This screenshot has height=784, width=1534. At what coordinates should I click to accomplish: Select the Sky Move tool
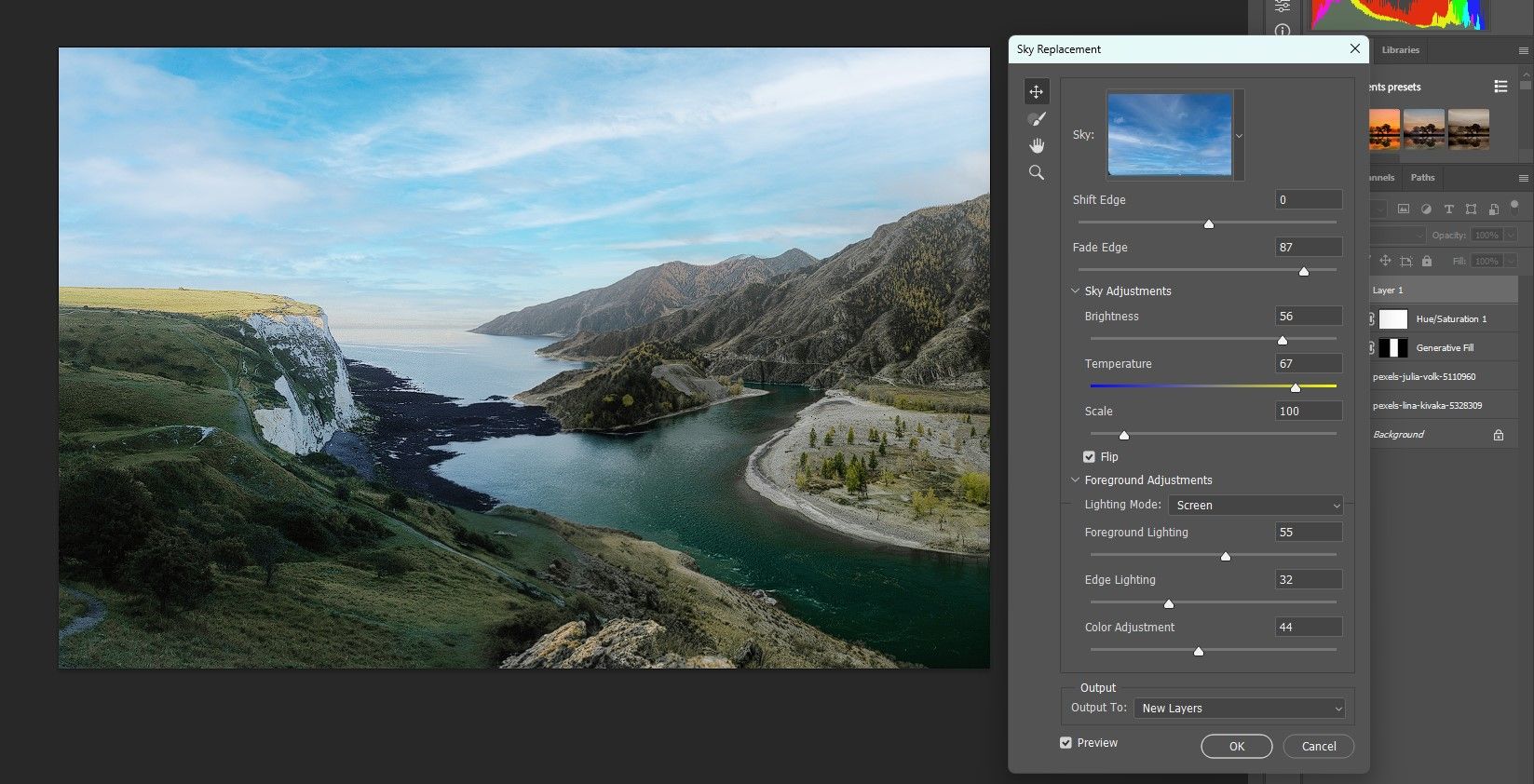coord(1036,91)
